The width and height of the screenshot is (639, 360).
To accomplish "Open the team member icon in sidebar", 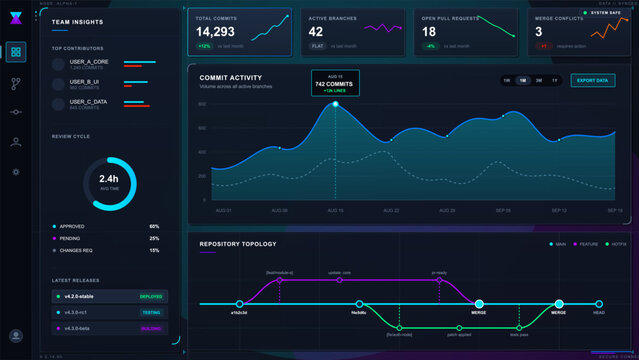I will [16, 142].
